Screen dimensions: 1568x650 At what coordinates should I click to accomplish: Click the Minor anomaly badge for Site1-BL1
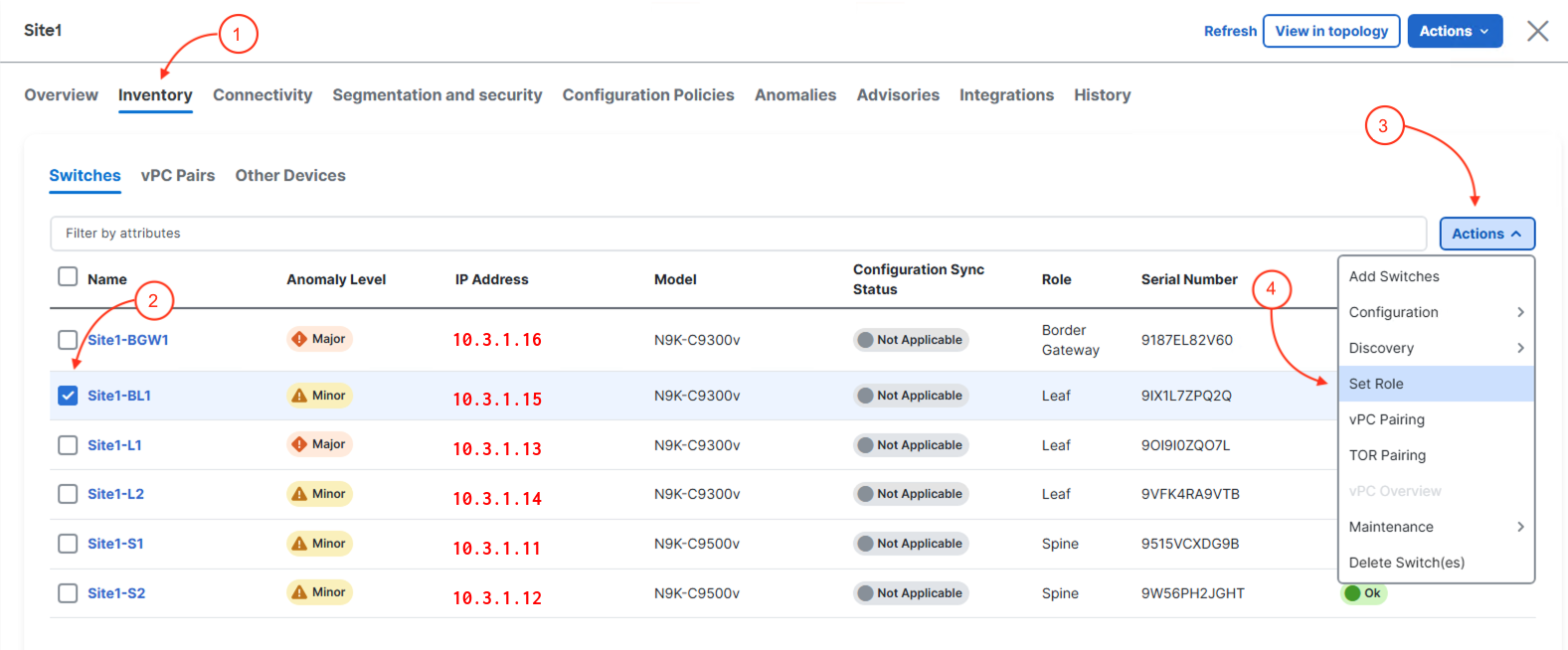tap(319, 396)
